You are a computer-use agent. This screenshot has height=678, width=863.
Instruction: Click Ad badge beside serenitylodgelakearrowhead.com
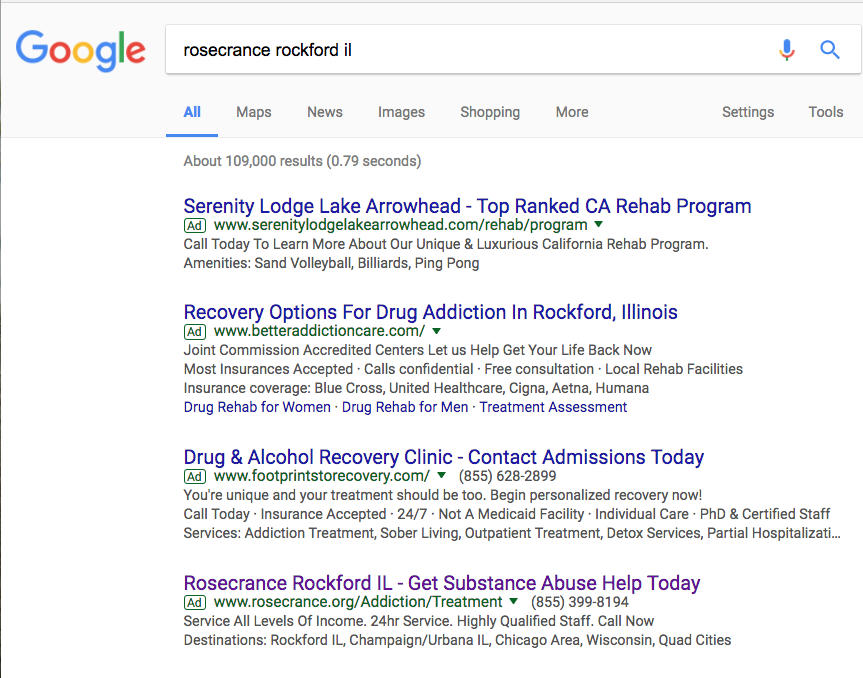click(x=194, y=226)
